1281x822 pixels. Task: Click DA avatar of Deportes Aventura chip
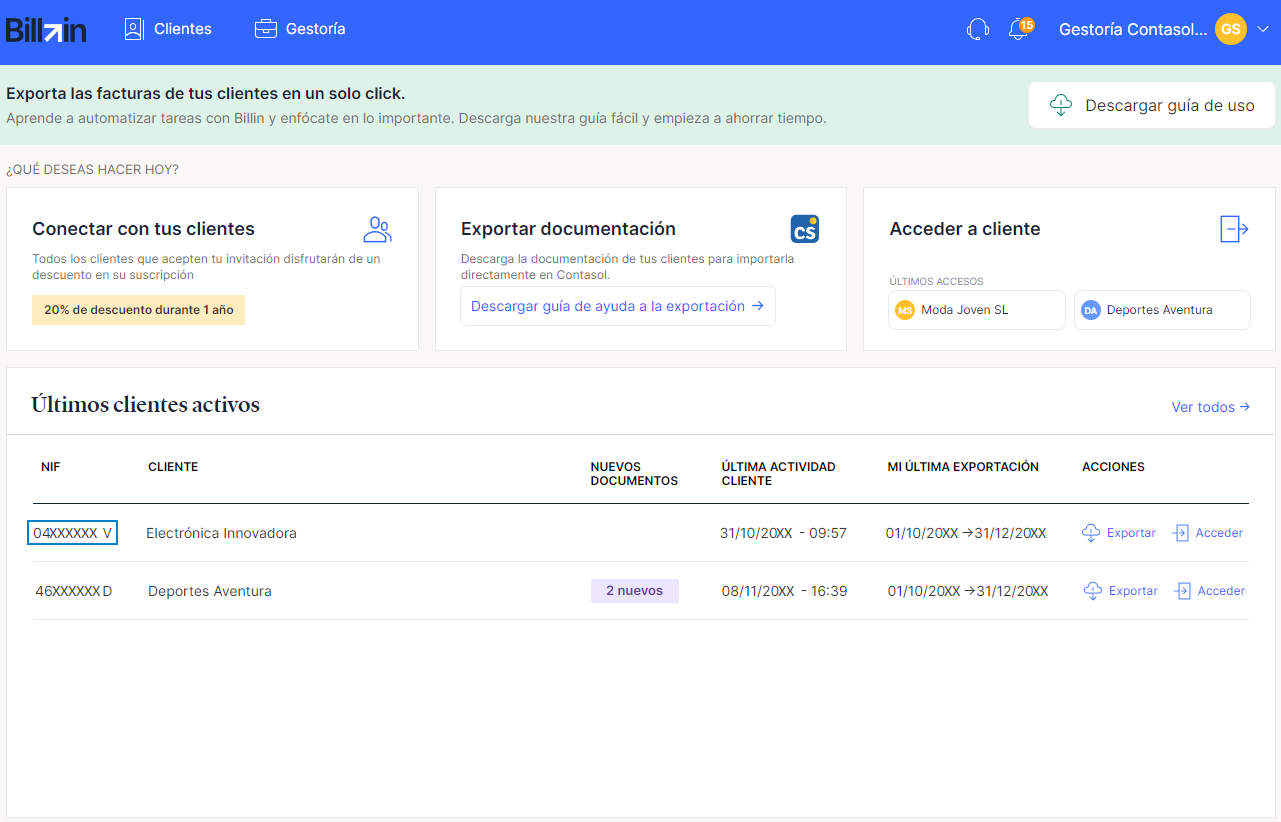point(1091,310)
